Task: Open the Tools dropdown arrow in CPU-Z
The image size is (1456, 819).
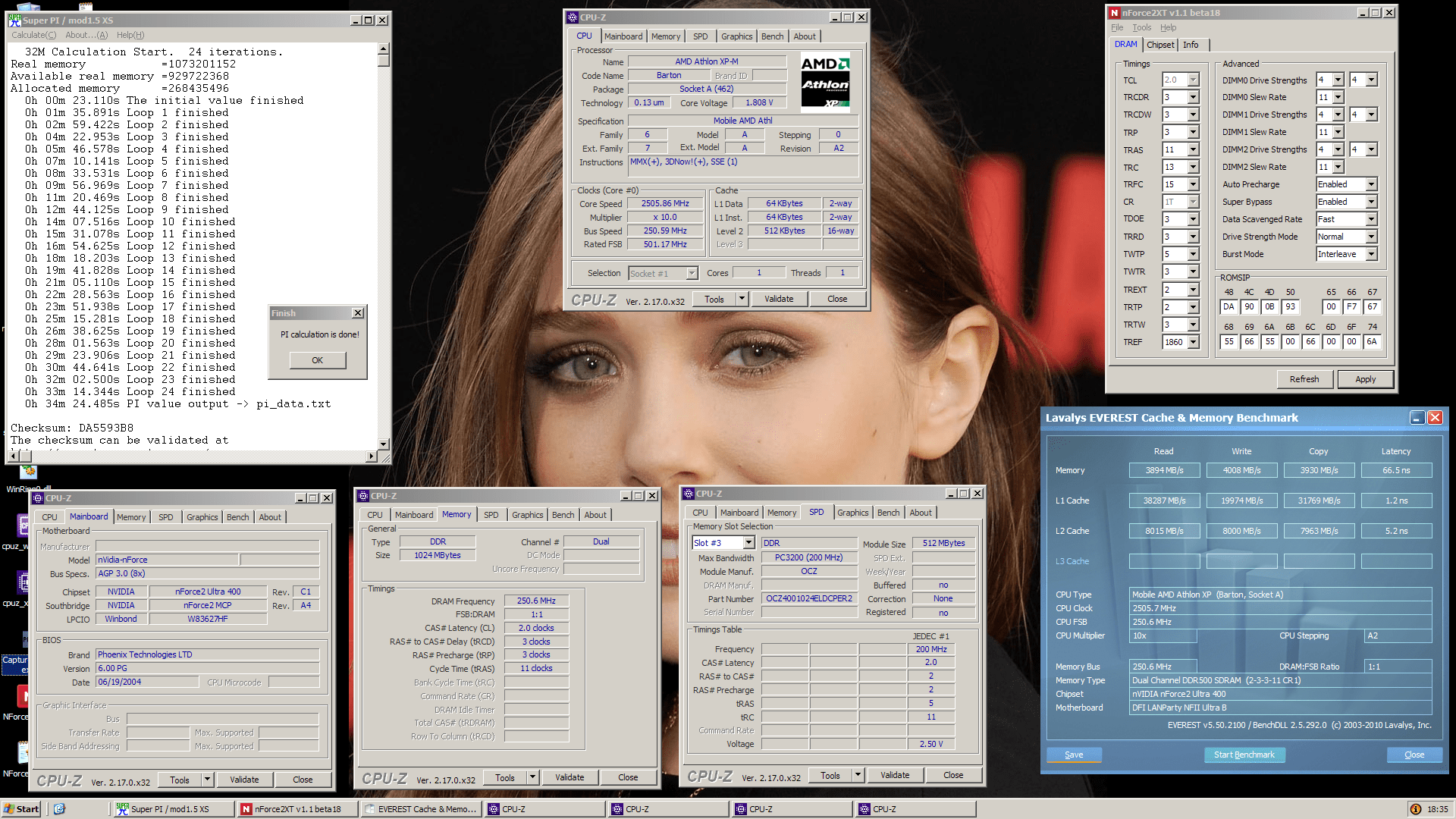Action: point(742,299)
